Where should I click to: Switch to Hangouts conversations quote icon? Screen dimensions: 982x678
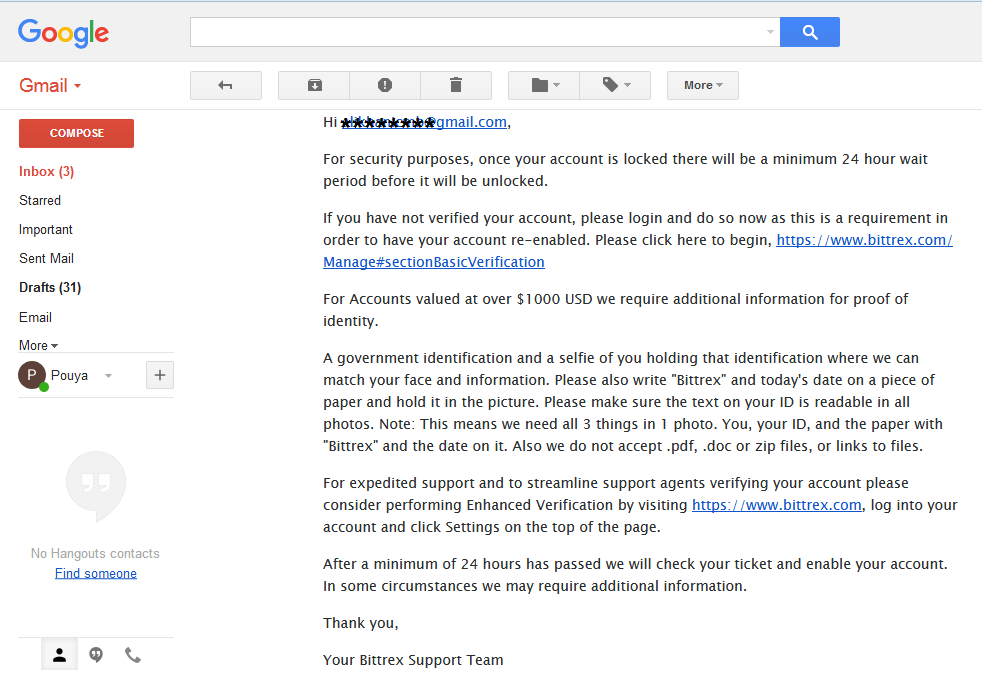pos(96,655)
